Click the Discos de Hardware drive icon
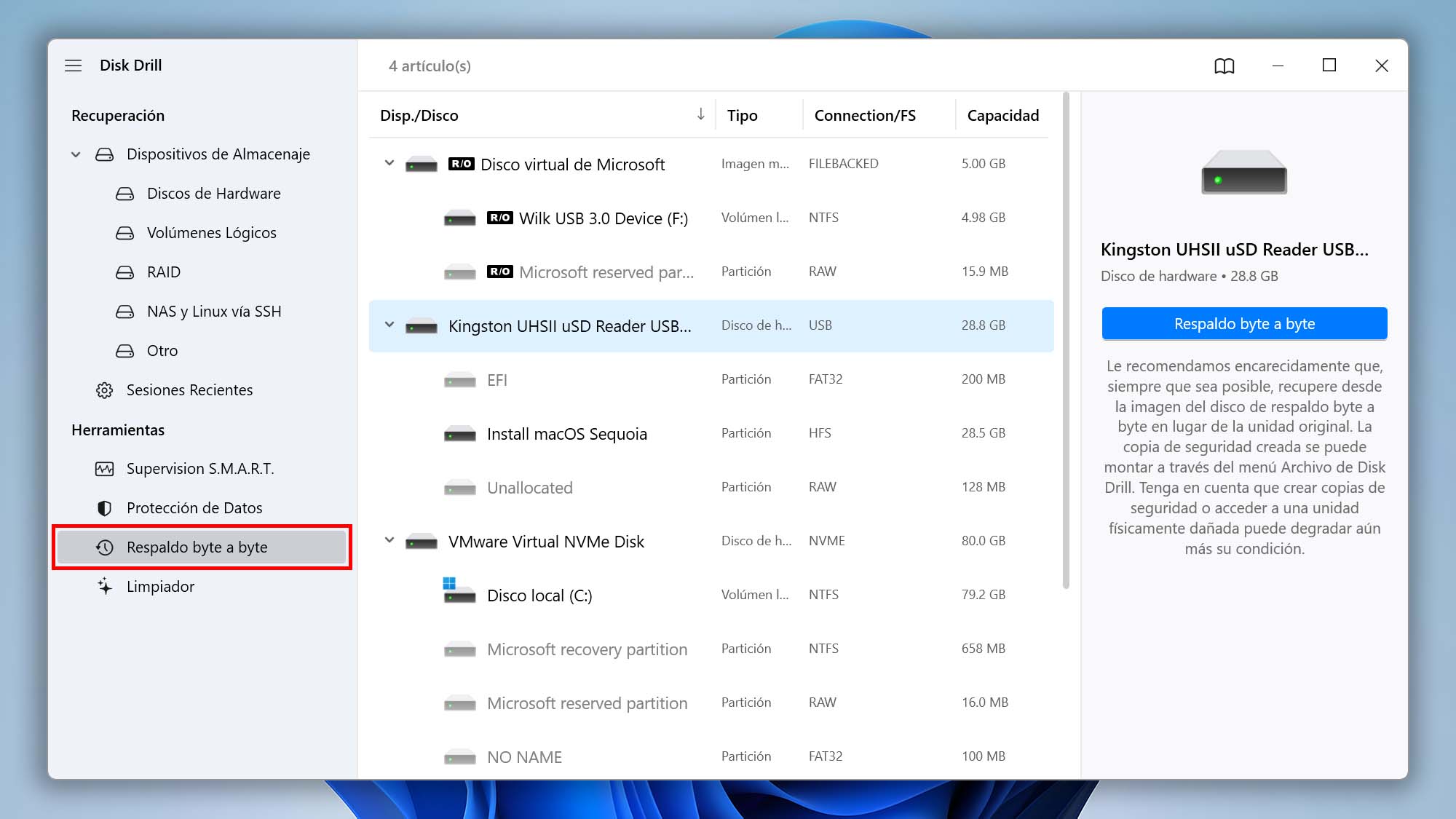Image resolution: width=1456 pixels, height=819 pixels. pos(125,194)
